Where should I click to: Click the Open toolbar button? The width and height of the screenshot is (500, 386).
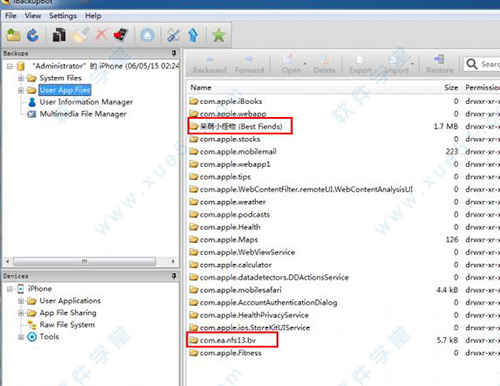291,65
